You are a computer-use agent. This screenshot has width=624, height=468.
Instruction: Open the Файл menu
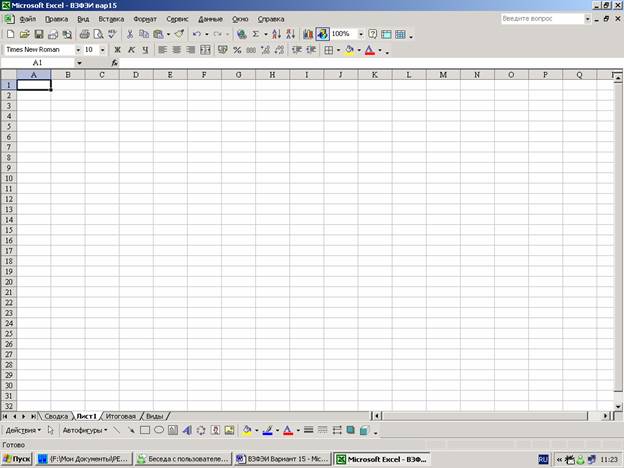(x=27, y=19)
